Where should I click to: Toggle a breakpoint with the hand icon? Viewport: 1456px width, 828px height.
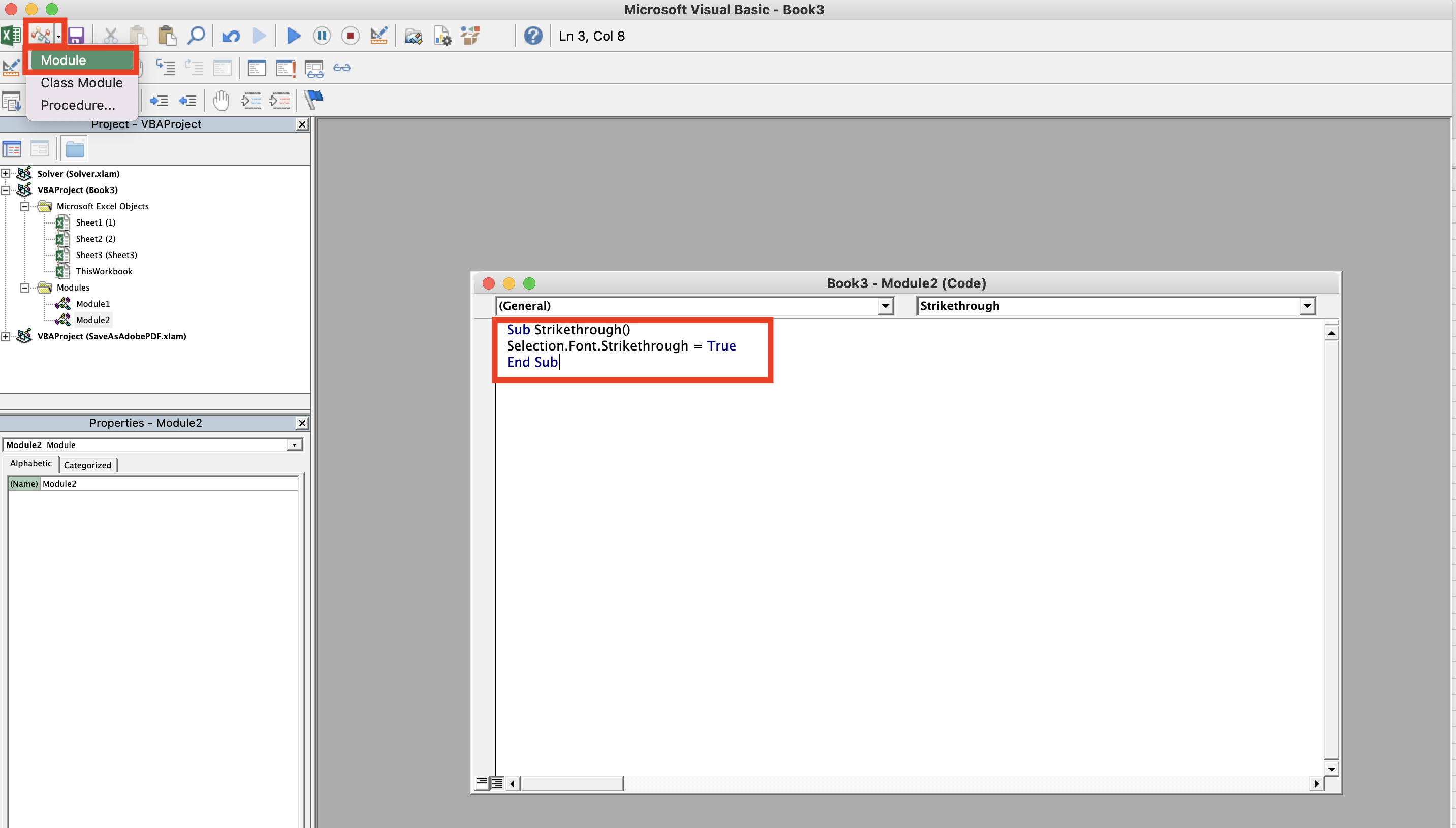(x=220, y=101)
